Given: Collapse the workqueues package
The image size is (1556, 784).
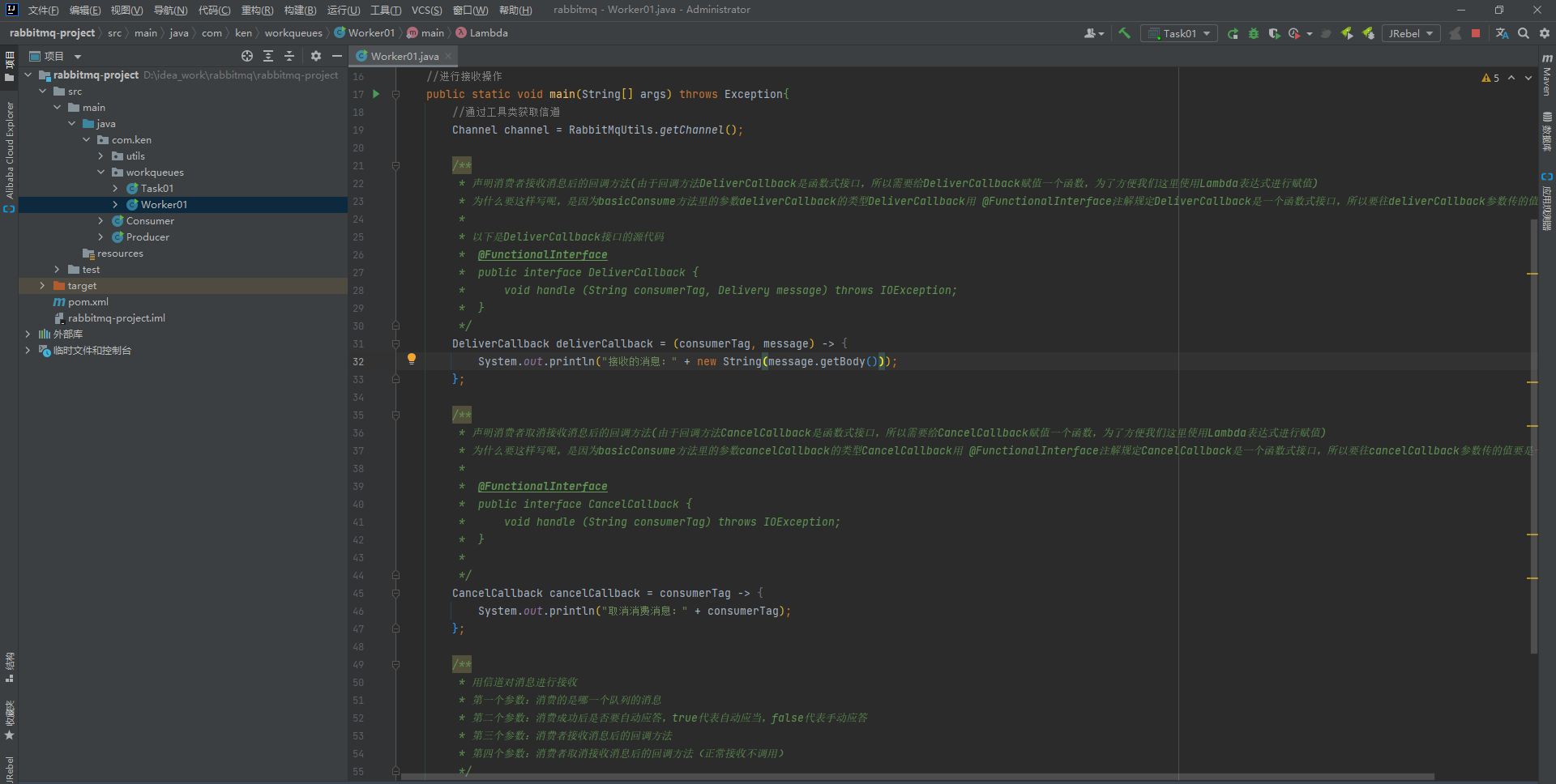Looking at the screenshot, I should tap(100, 173).
